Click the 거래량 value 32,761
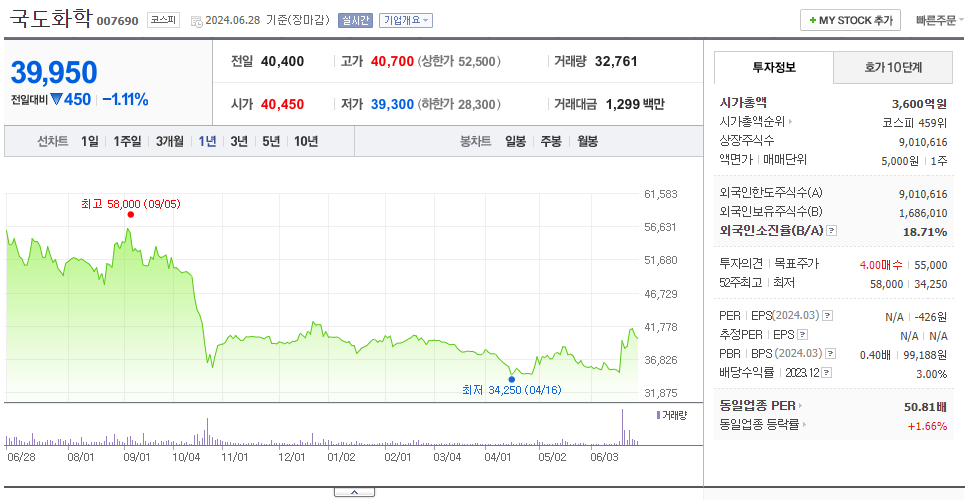 (x=616, y=62)
